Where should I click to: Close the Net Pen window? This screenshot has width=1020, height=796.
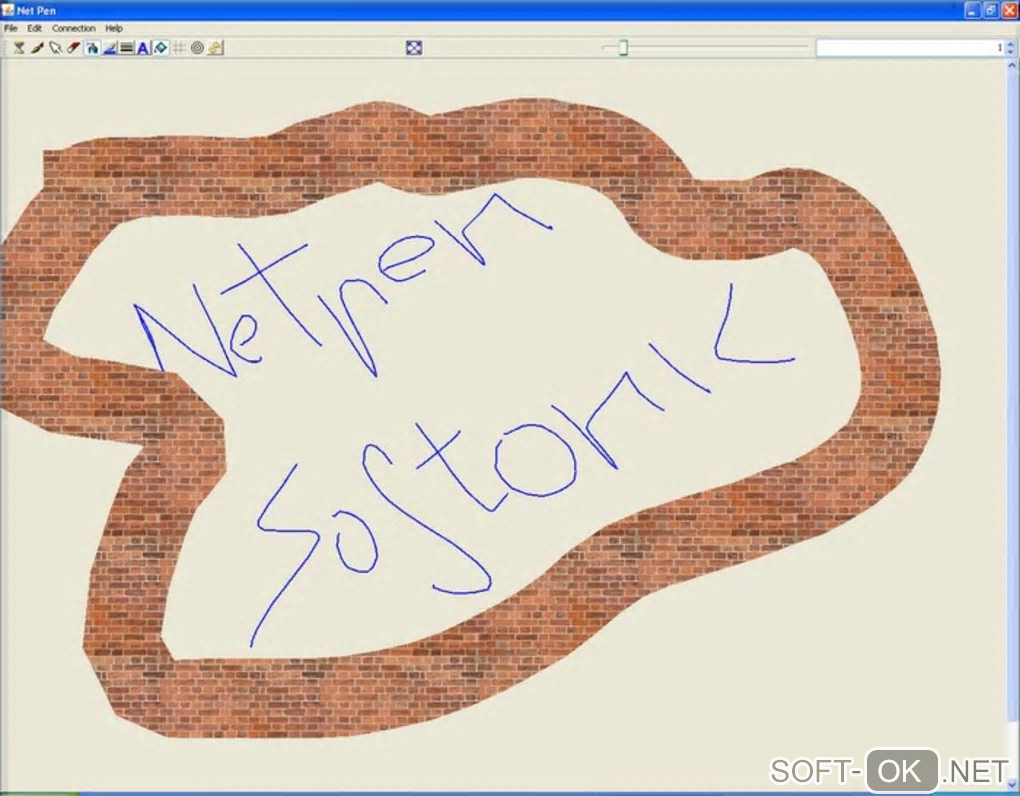(1010, 10)
